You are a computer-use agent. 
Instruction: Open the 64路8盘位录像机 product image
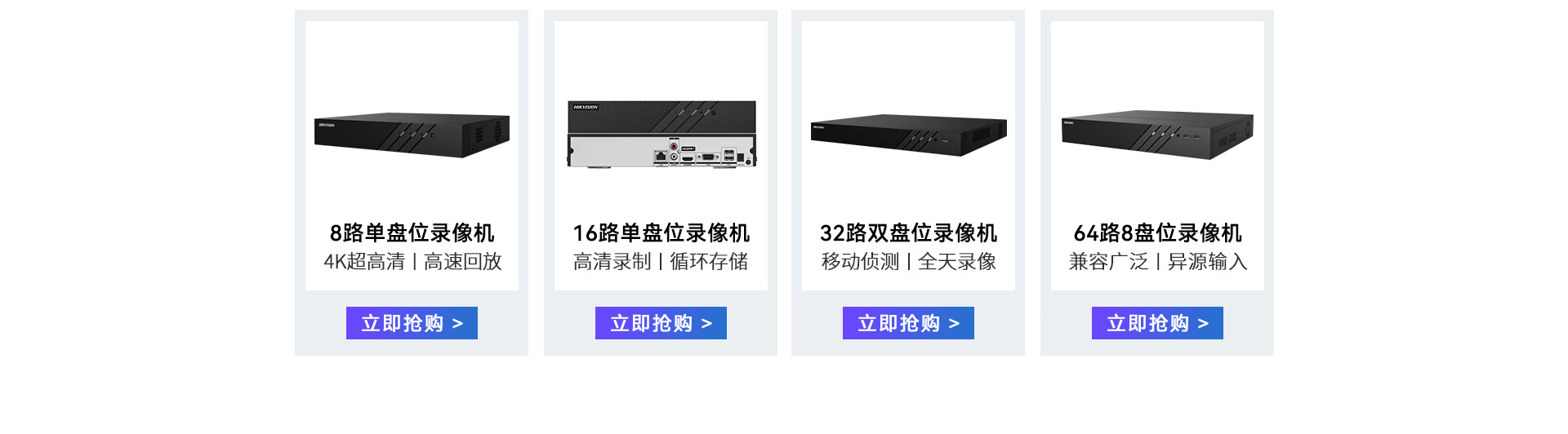[1157, 135]
